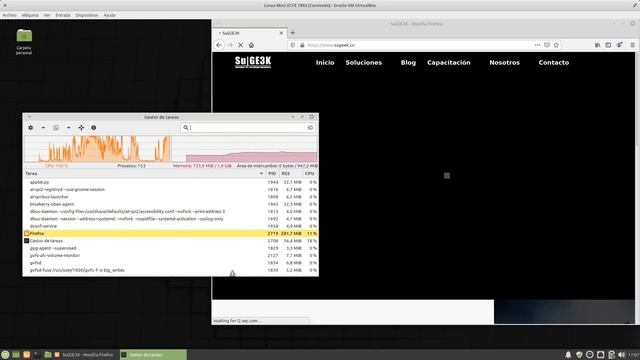Open the Capacitación nav link
Image resolution: width=640 pixels, height=360 pixels.
(449, 62)
